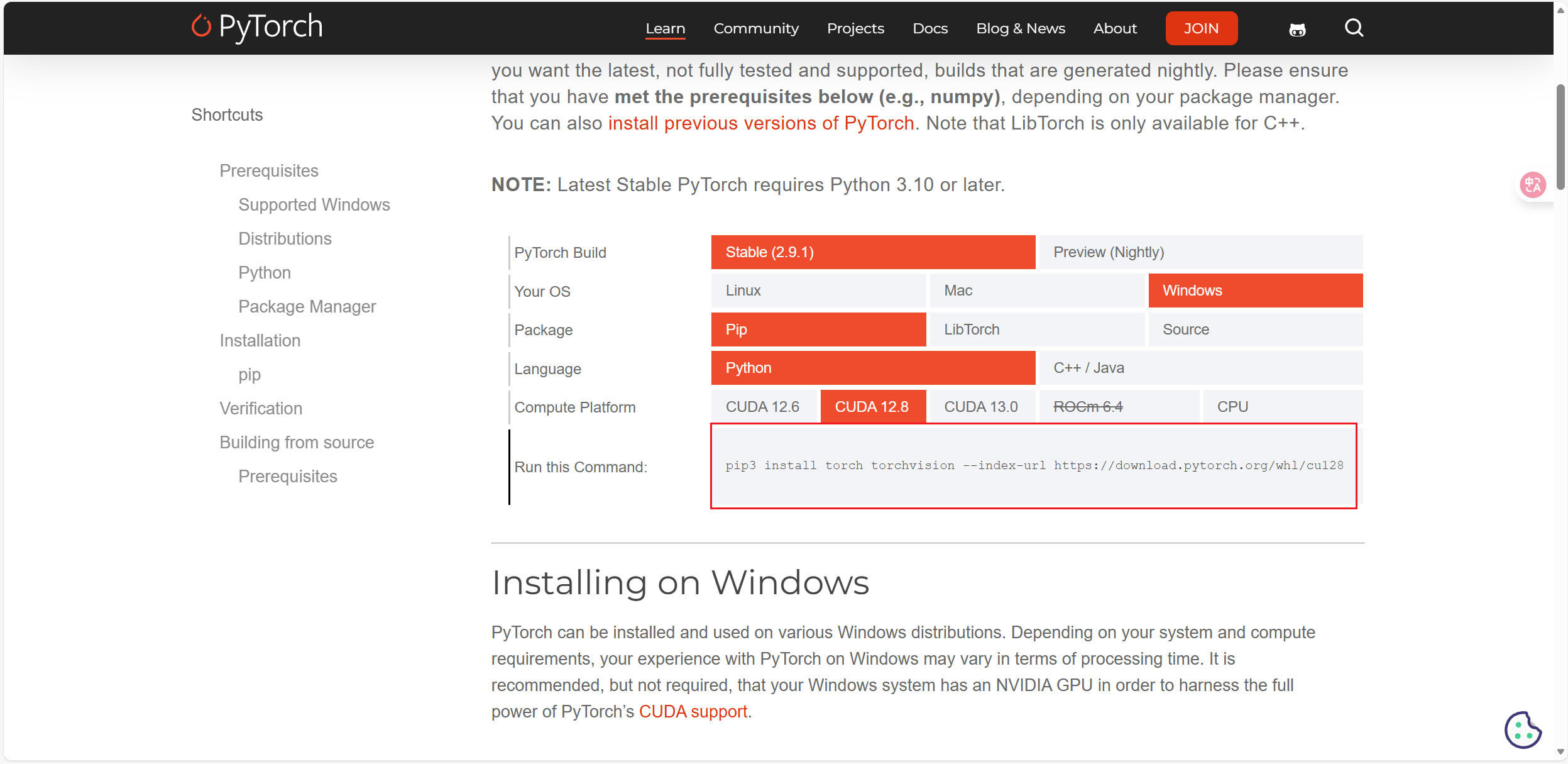This screenshot has height=764, width=1568.
Task: Select C++ / Java as the language
Action: [1201, 368]
